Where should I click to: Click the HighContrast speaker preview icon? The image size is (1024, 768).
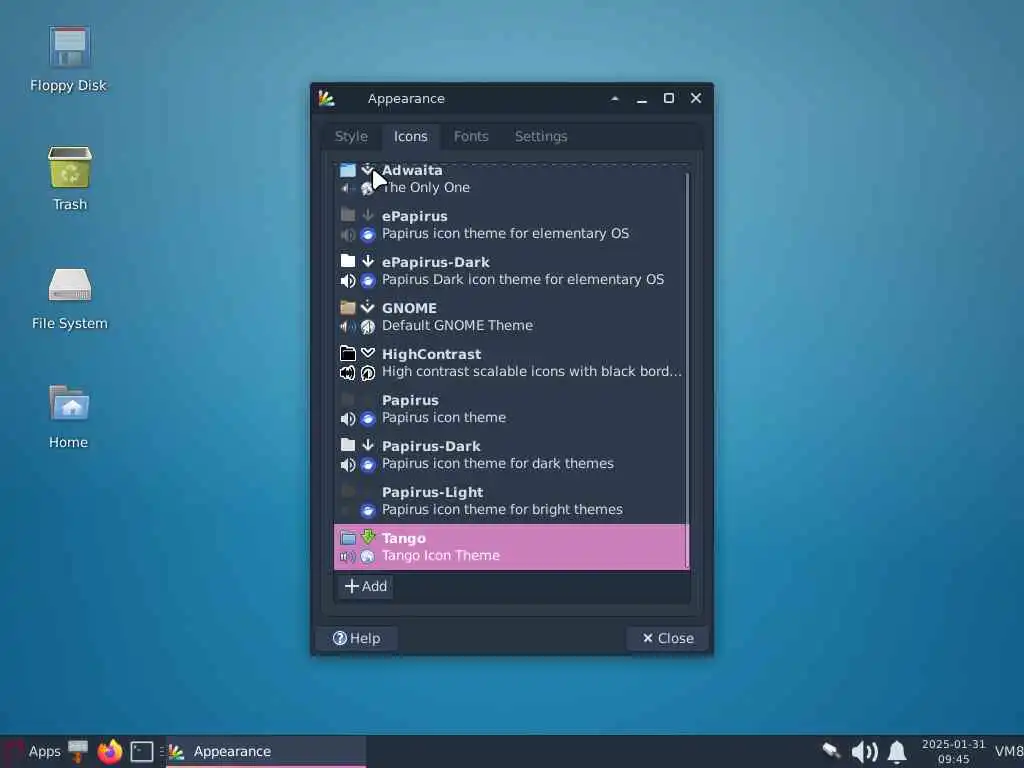coord(347,373)
